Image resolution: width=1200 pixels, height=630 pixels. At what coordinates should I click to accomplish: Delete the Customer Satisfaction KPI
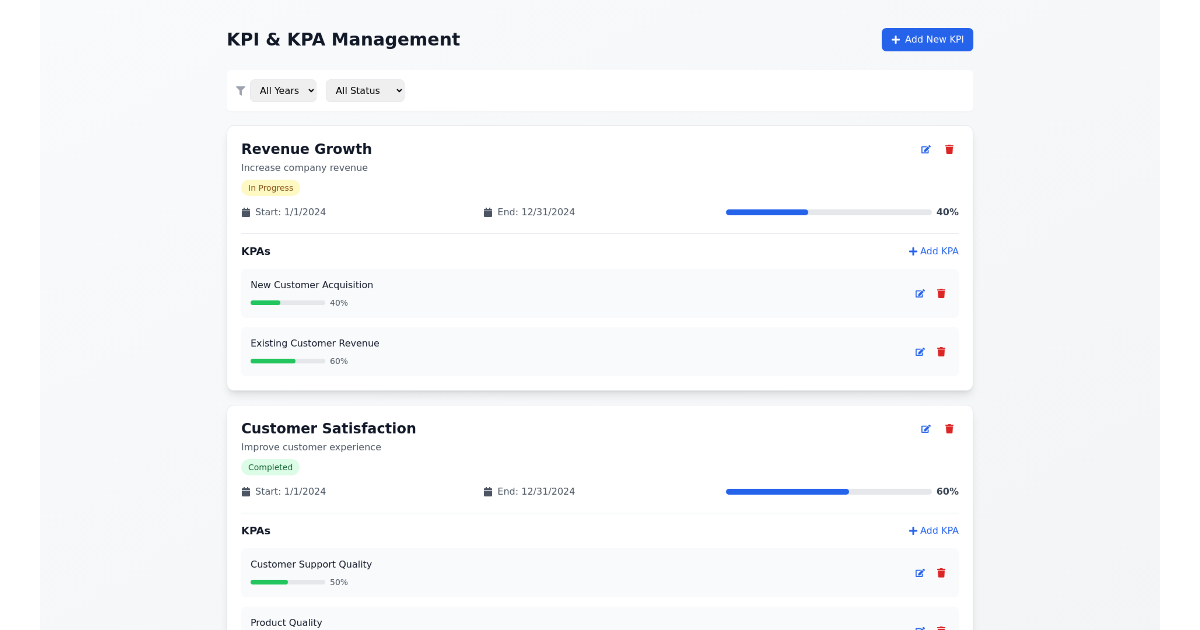click(x=948, y=428)
